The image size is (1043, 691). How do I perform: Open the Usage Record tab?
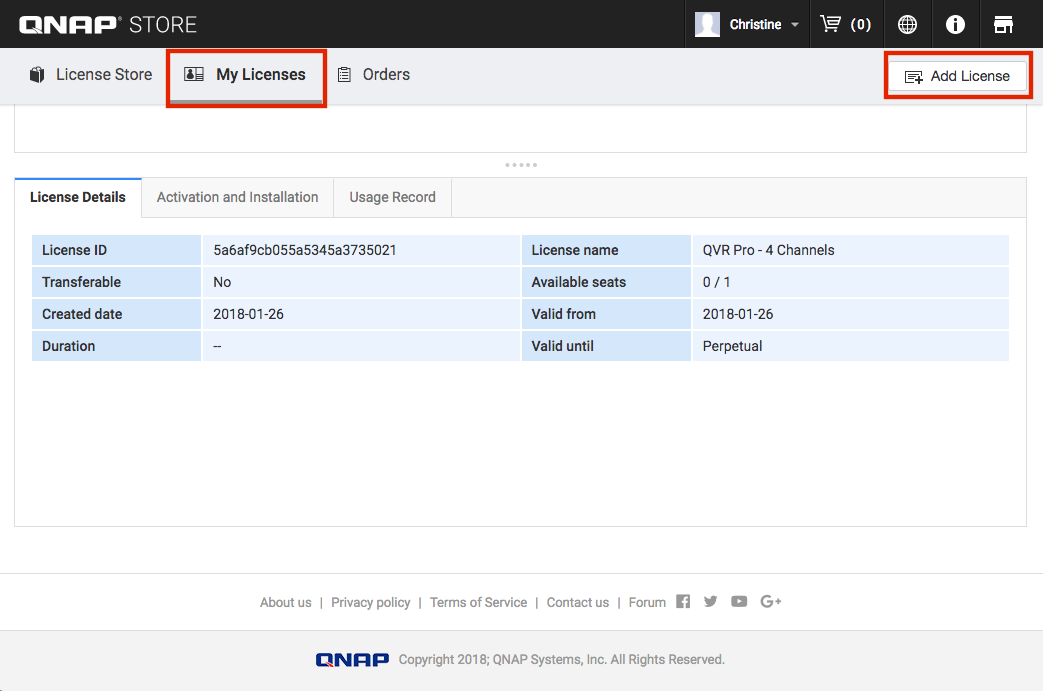(392, 197)
